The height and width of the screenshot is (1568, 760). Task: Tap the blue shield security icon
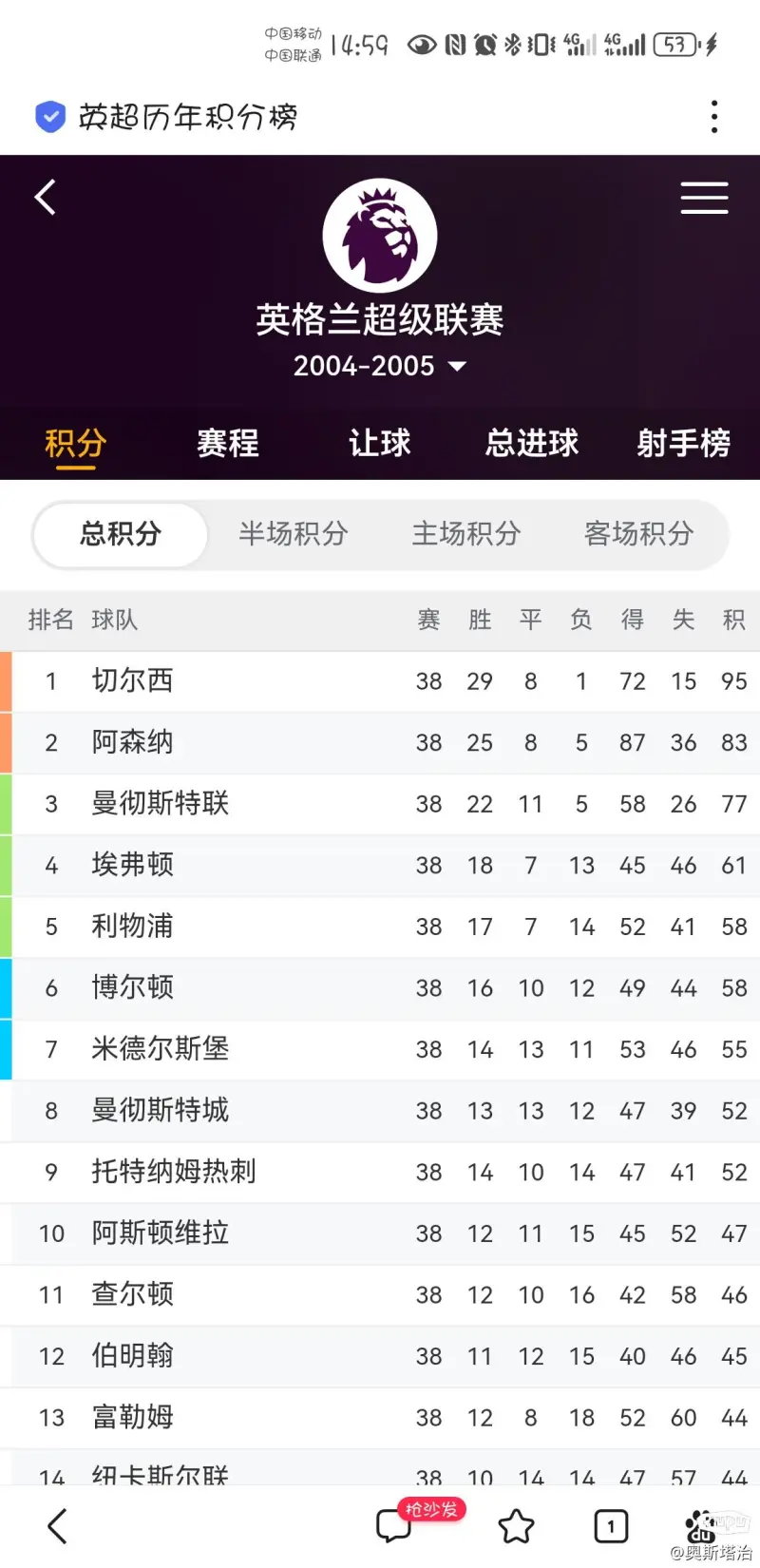[x=50, y=117]
